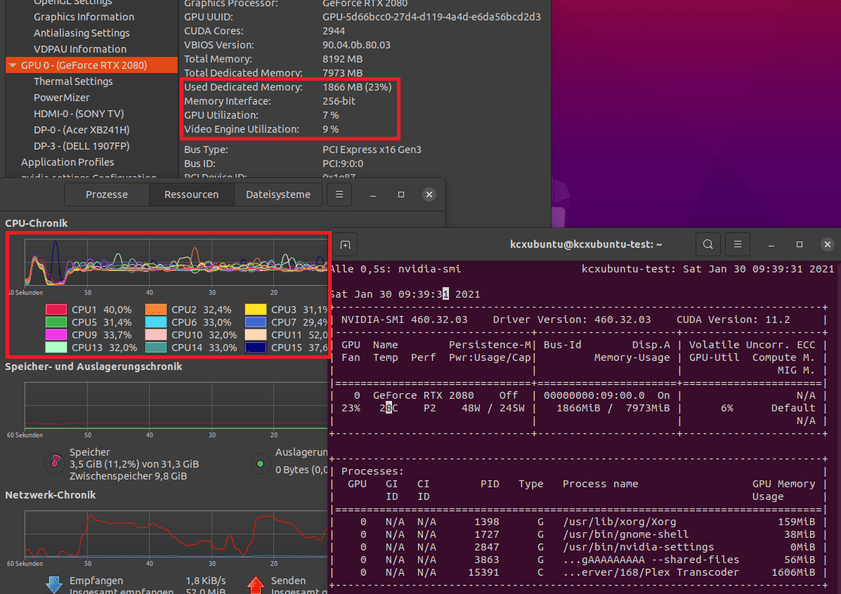Click the CUDA Version 11.2 text
This screenshot has width=841, height=594.
(x=733, y=320)
